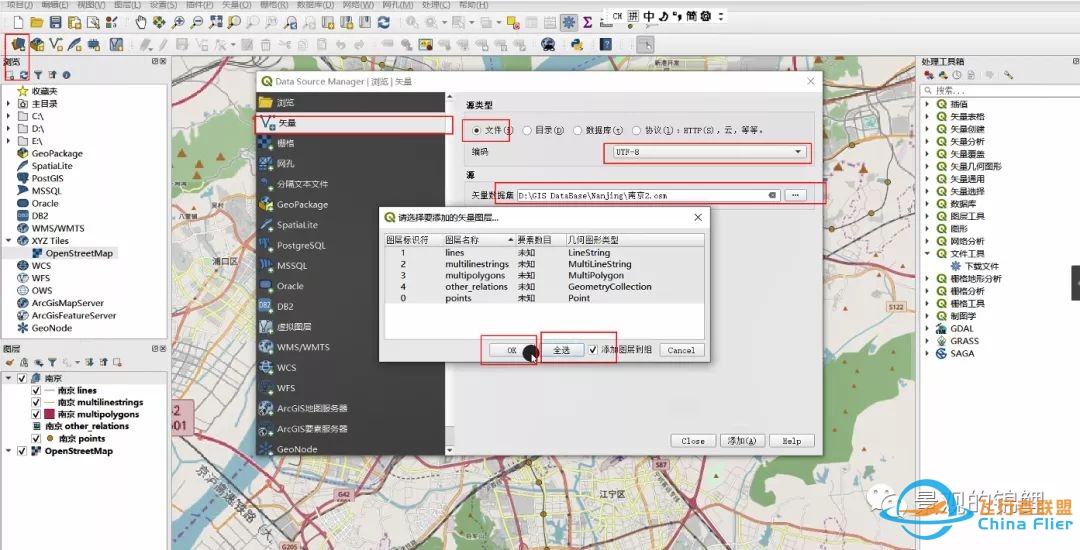Select the Pan Map hand tool

tap(141, 23)
